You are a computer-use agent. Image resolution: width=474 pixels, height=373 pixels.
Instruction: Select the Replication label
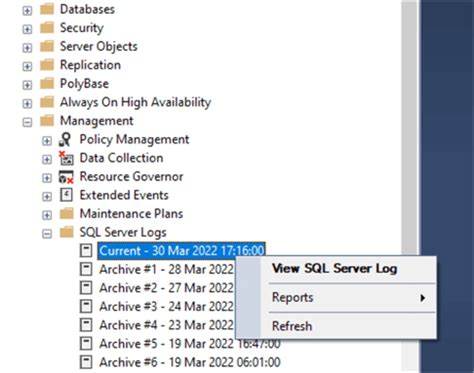[x=90, y=65]
